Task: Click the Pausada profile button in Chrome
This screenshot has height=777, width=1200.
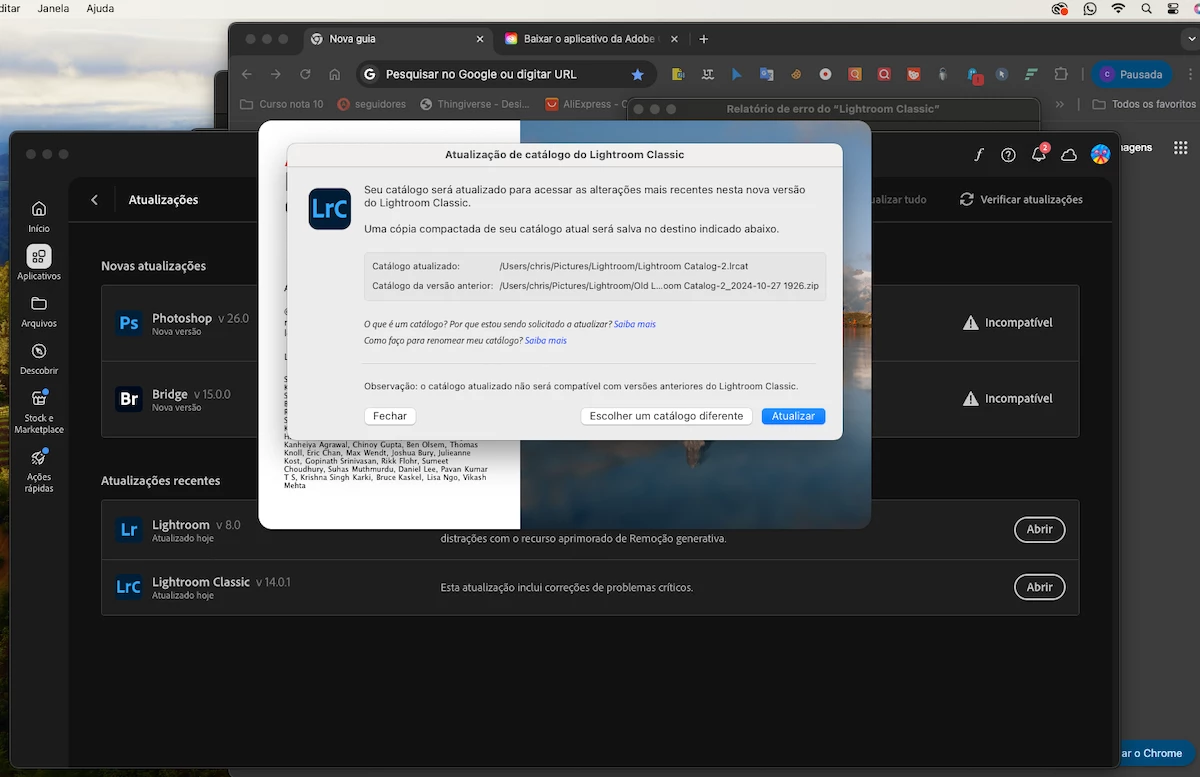Action: (1133, 74)
